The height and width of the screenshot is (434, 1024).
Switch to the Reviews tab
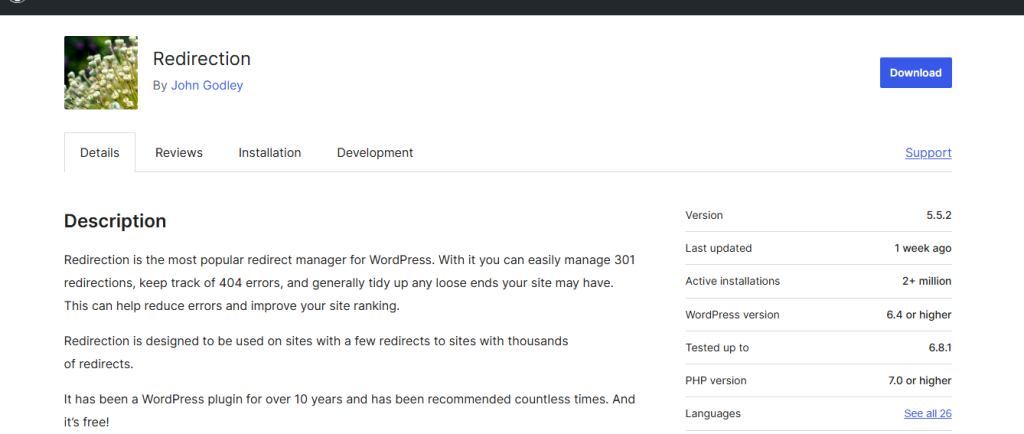(179, 153)
